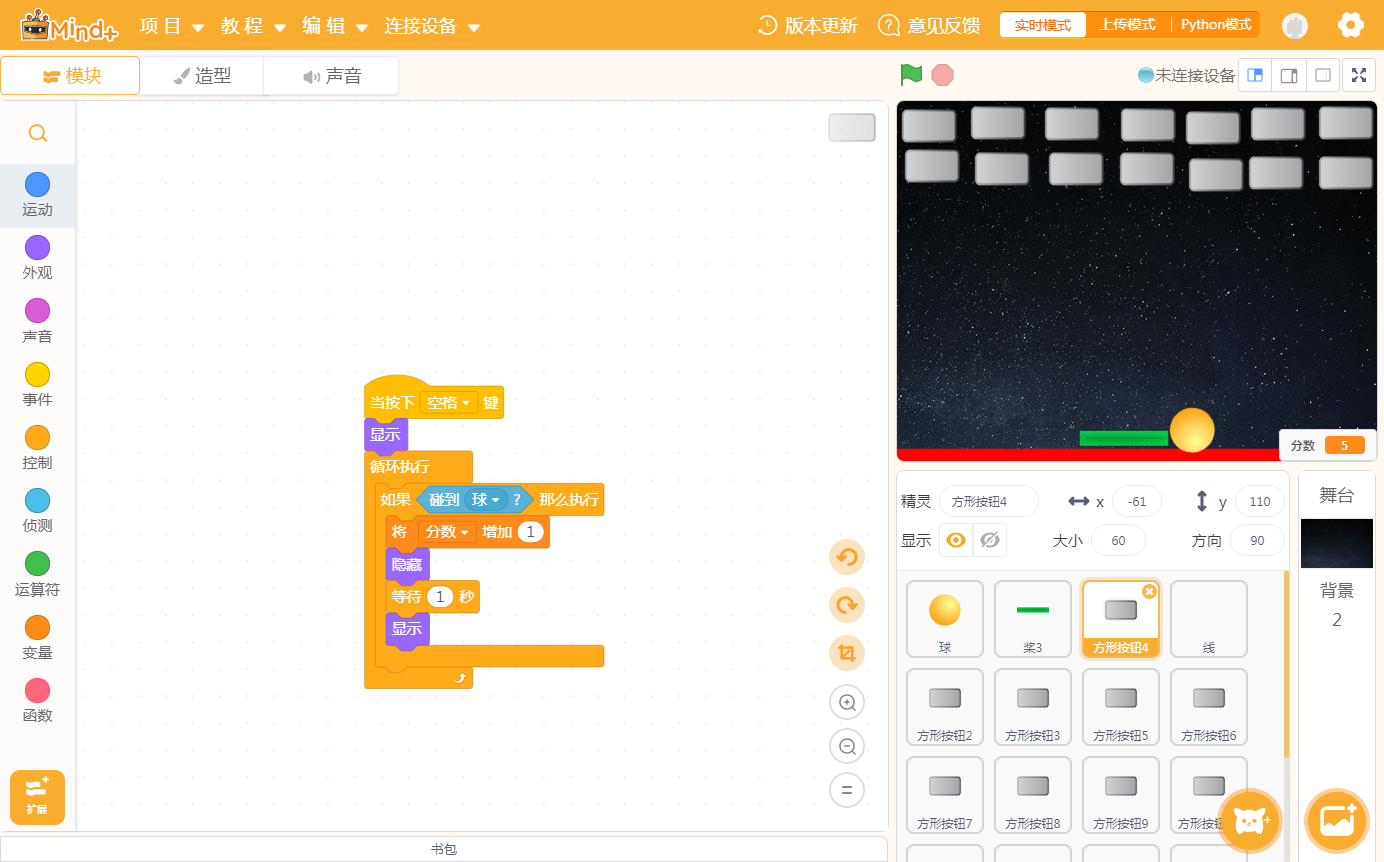This screenshot has height=862, width=1384.
Task: Show sprite with the eye icon
Action: (x=956, y=540)
